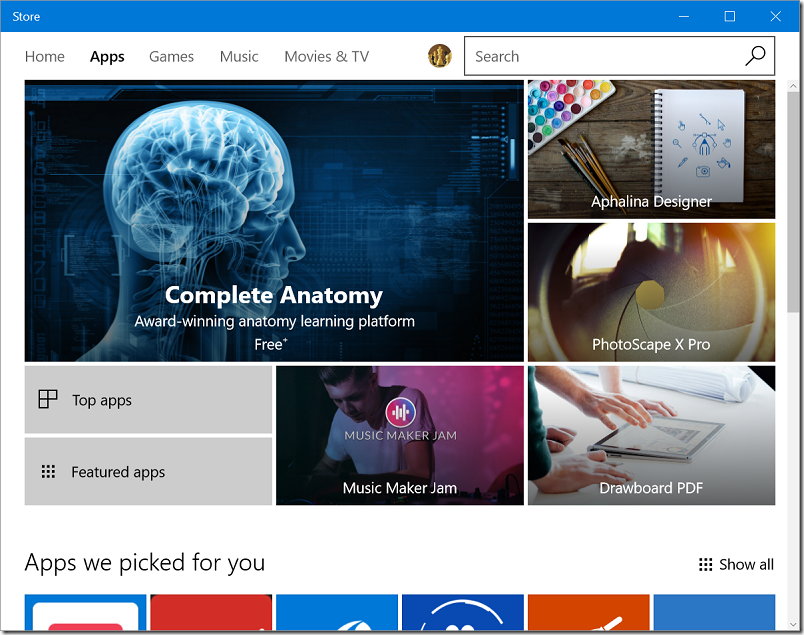The height and width of the screenshot is (635, 804).
Task: Open the Top apps list
Action: click(148, 400)
